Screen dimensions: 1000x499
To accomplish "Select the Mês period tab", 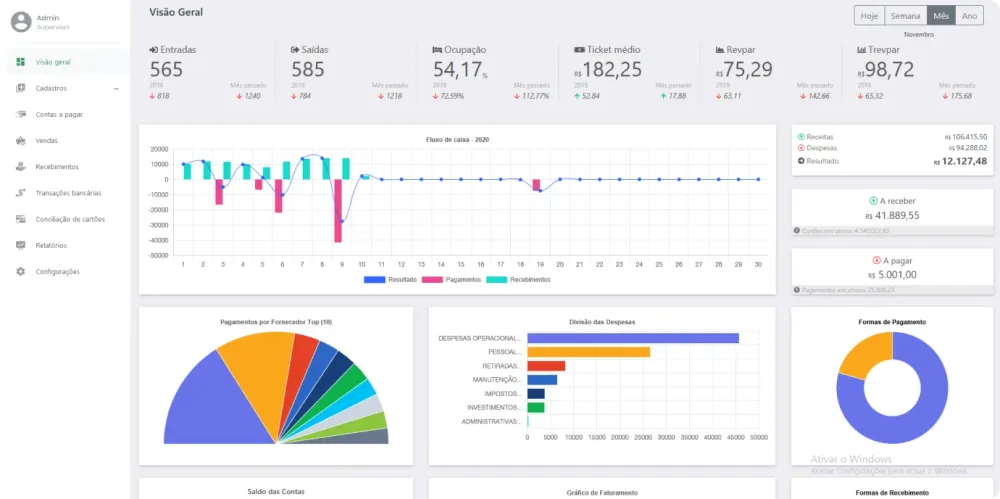I will (941, 16).
